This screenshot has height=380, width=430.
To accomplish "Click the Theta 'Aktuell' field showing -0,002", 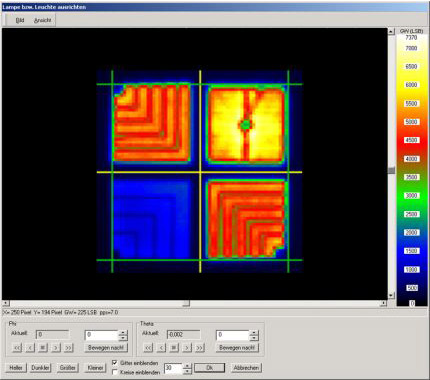I will pos(183,334).
